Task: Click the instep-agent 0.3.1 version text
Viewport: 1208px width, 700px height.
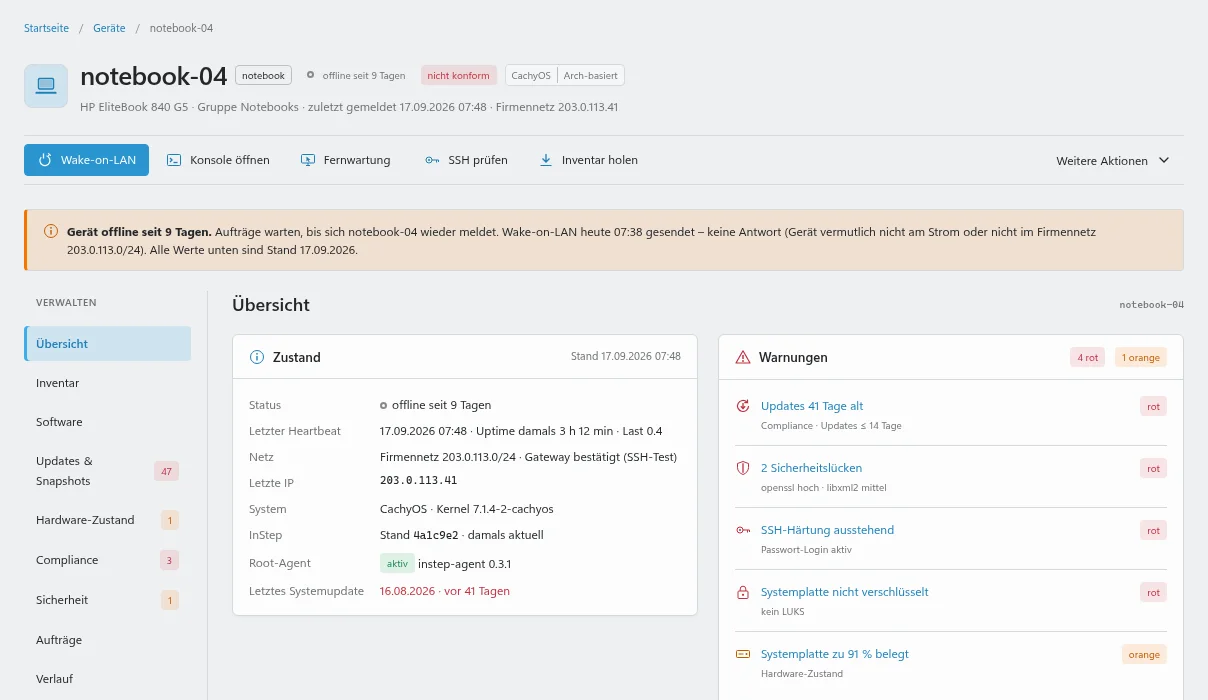Action: point(464,563)
